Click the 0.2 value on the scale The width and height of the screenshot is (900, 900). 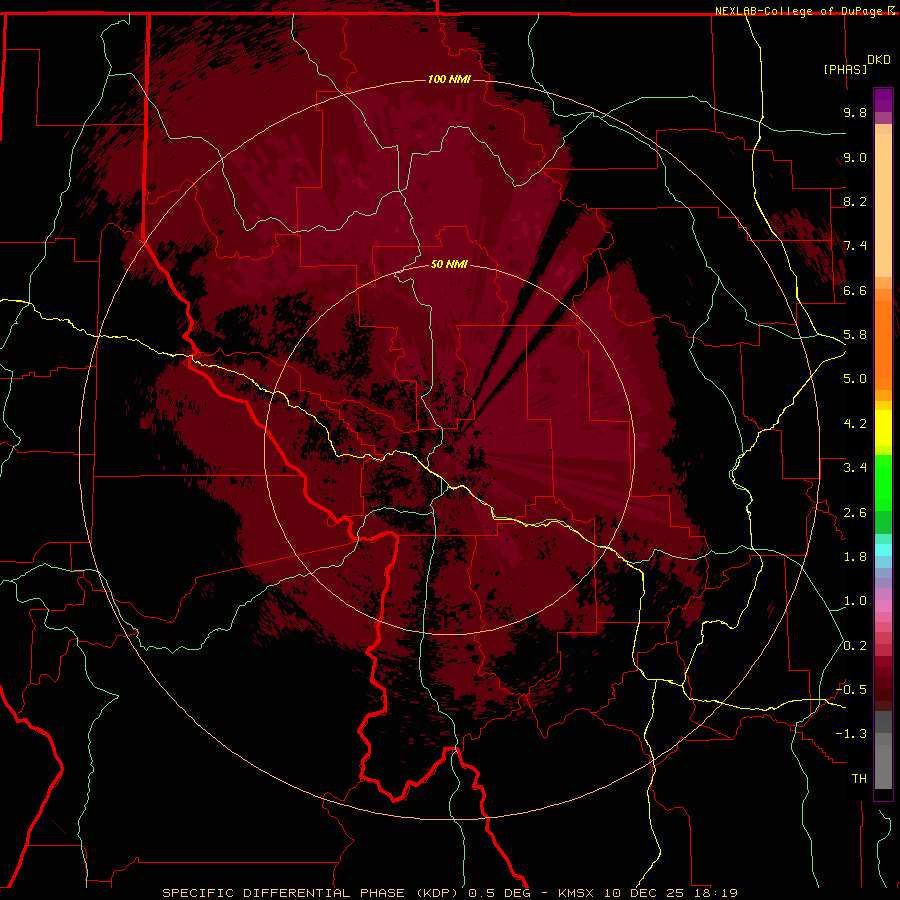point(855,646)
